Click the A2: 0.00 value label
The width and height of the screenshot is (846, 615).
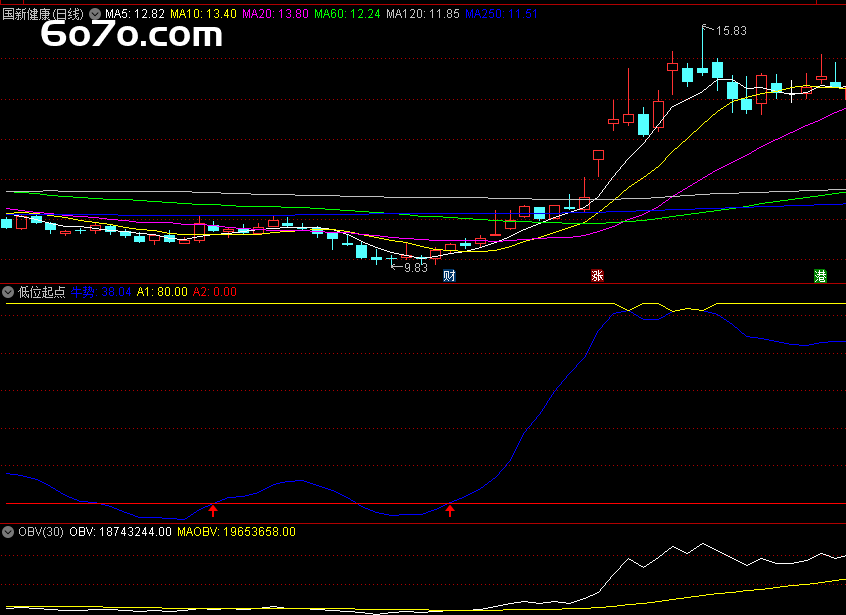click(215, 292)
